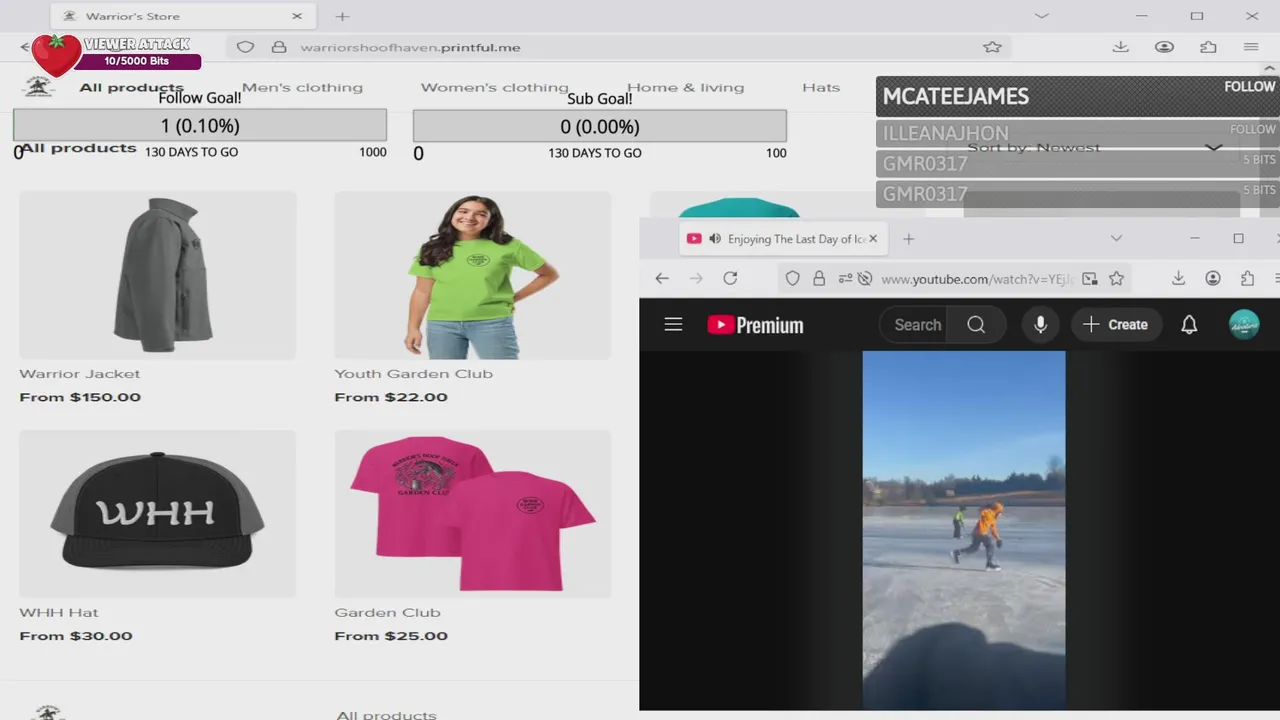Viewport: 1280px width, 720px height.
Task: Open extensions in the YouTube browser window
Action: tap(1247, 278)
